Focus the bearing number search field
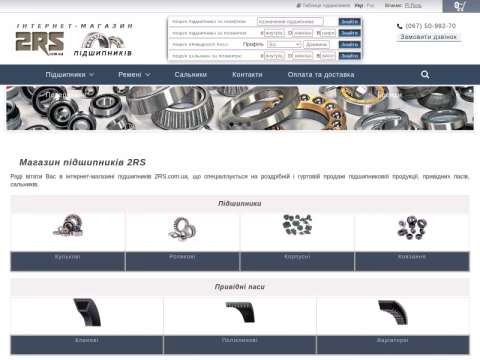Screen dimensions: 480x360 click(290, 22)
